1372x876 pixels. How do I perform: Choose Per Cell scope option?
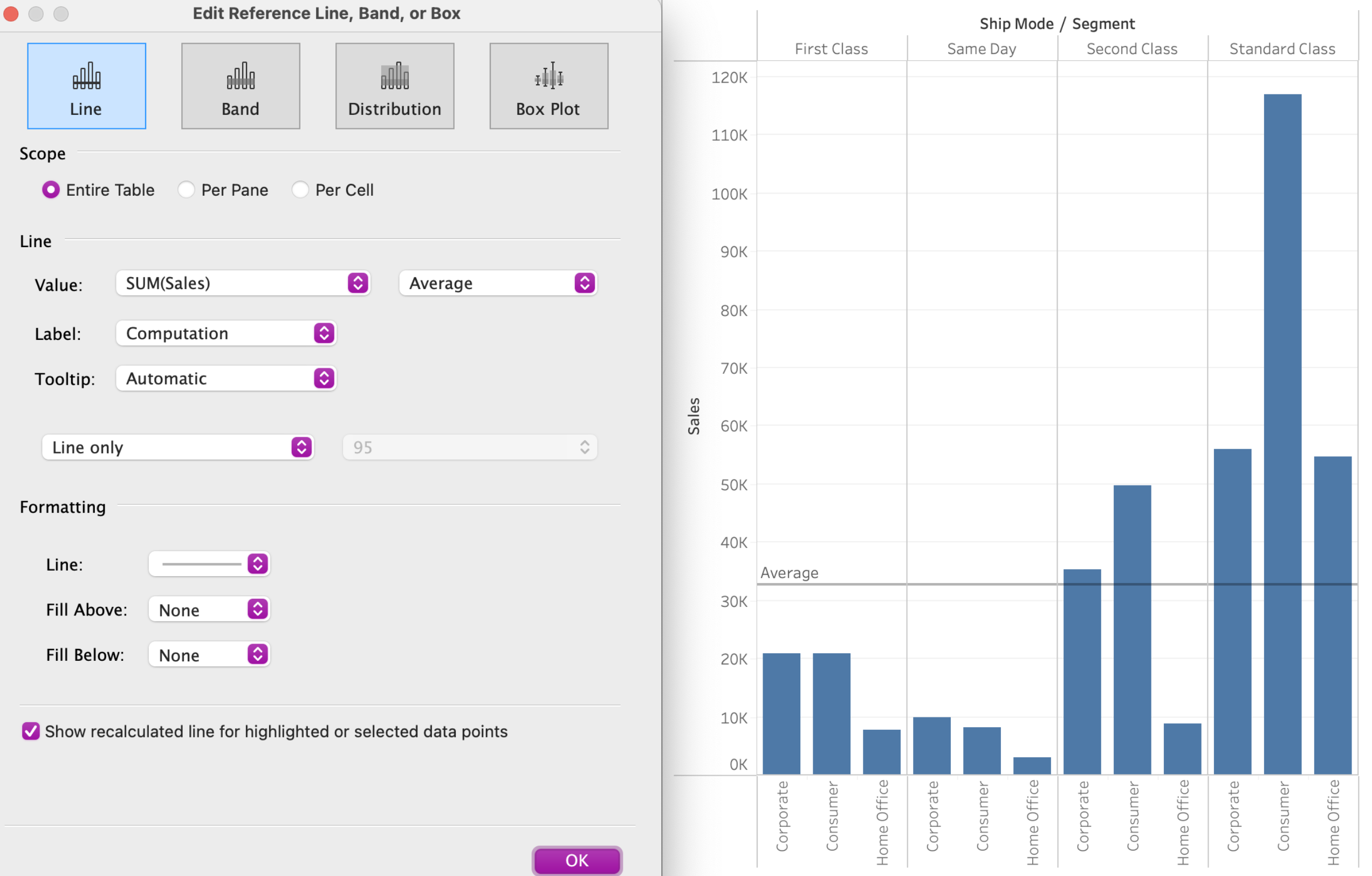coord(300,190)
